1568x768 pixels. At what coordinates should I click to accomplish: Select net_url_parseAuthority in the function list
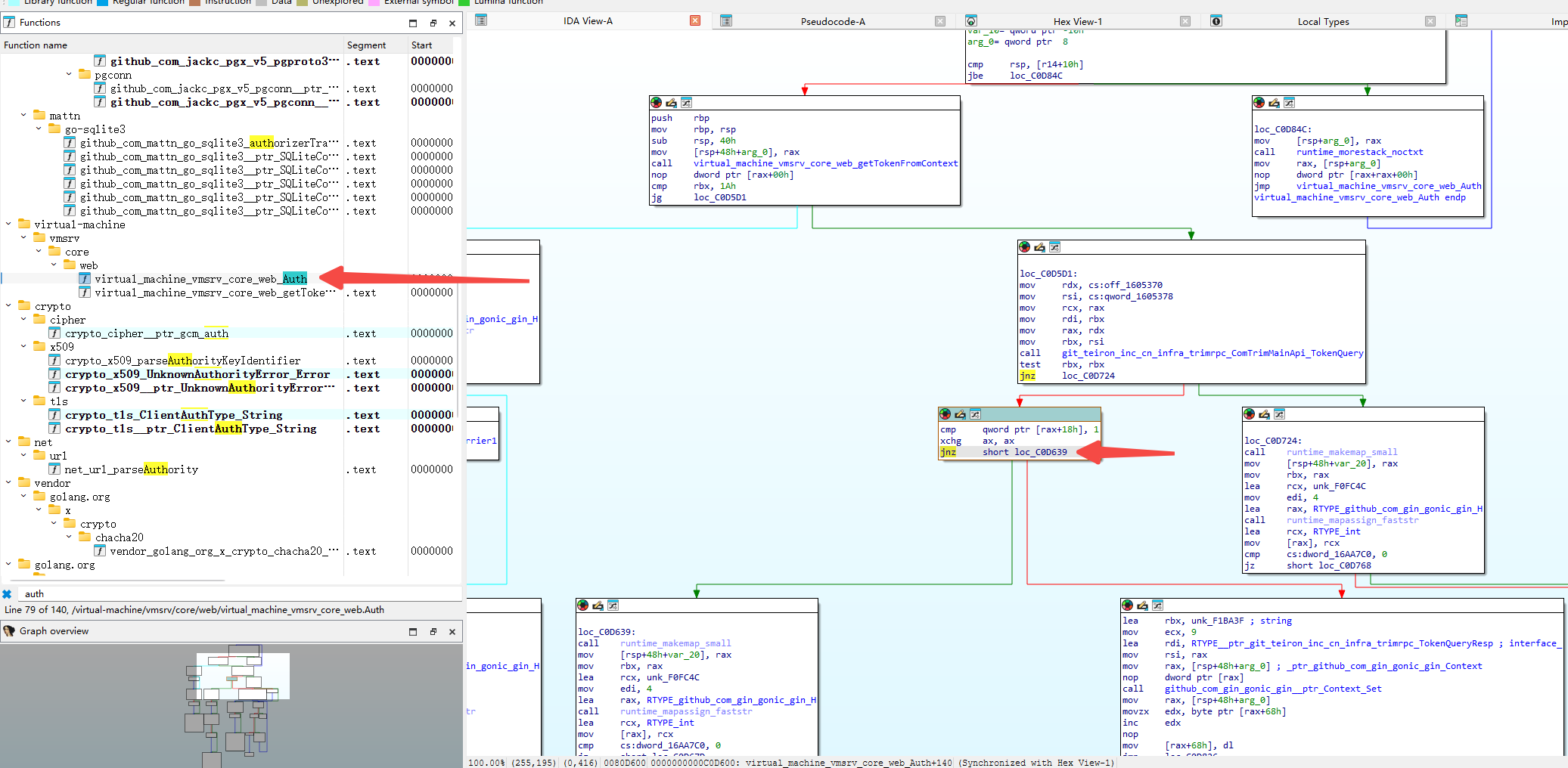[131, 469]
